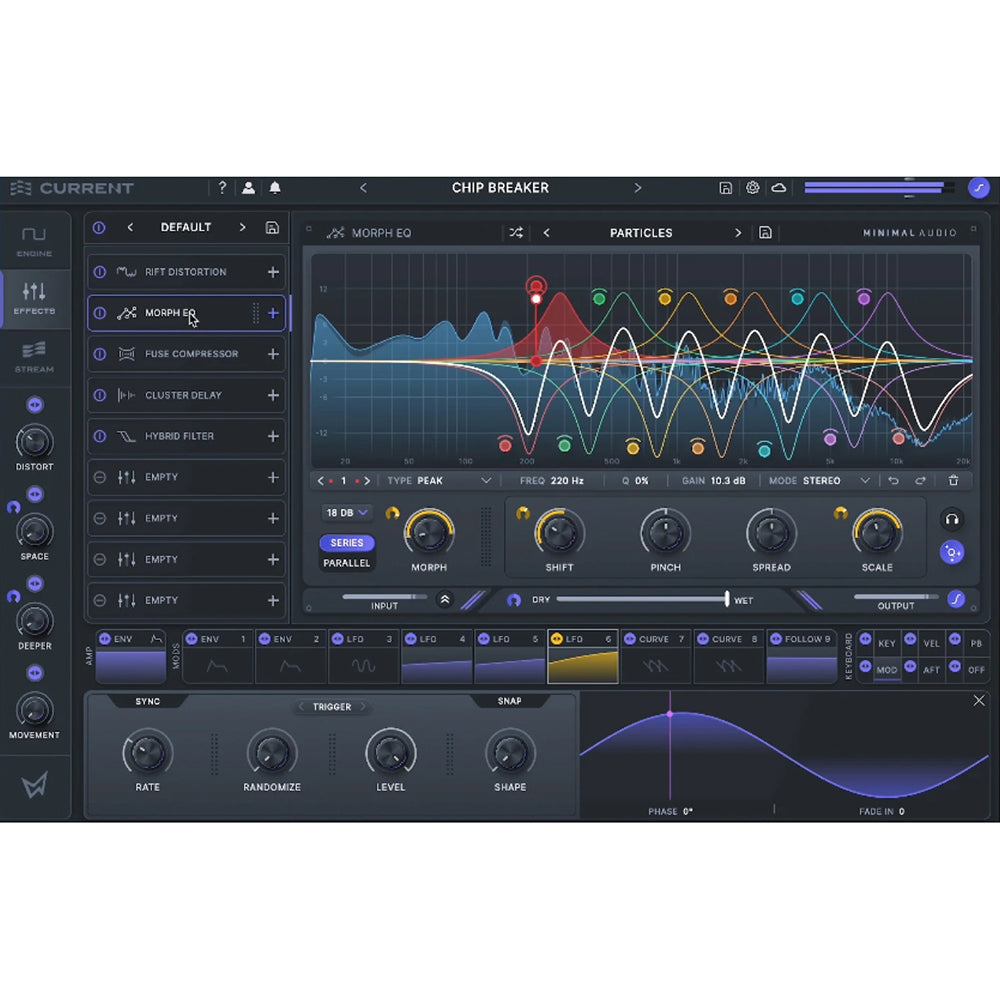Randomize Morph EQ with shuffle icon

pos(516,233)
